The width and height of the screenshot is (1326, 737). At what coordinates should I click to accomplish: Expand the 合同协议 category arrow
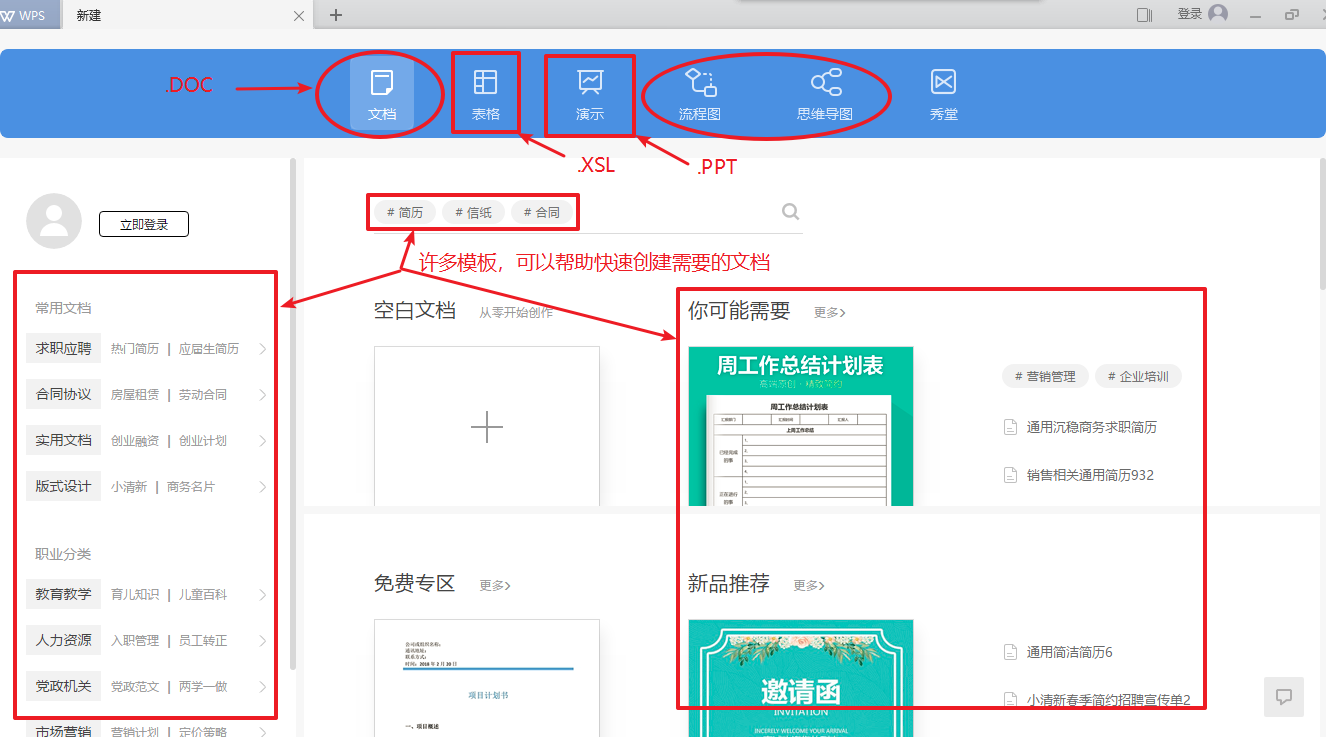pos(263,395)
